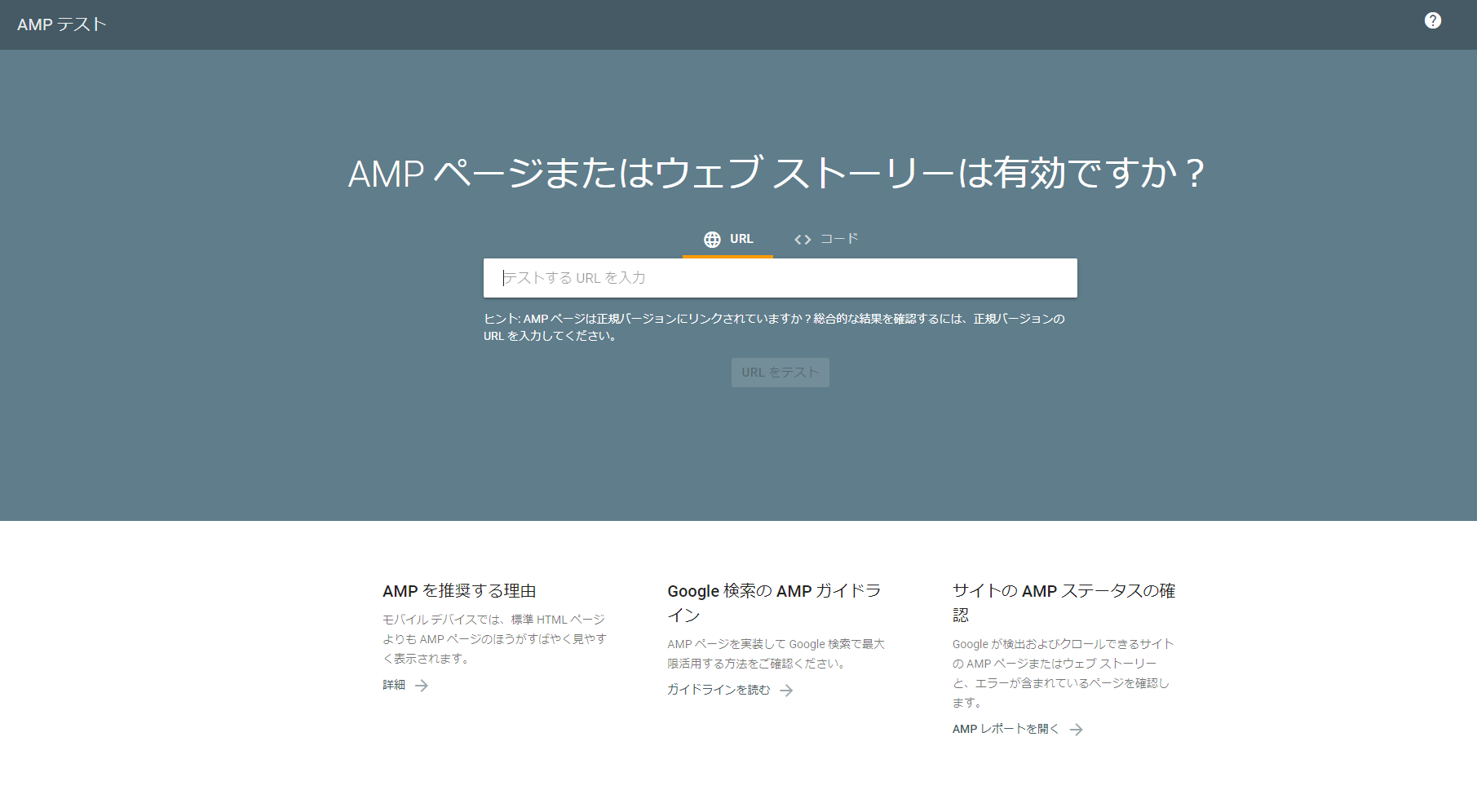Click the code brackets icon for コード

pos(803,239)
